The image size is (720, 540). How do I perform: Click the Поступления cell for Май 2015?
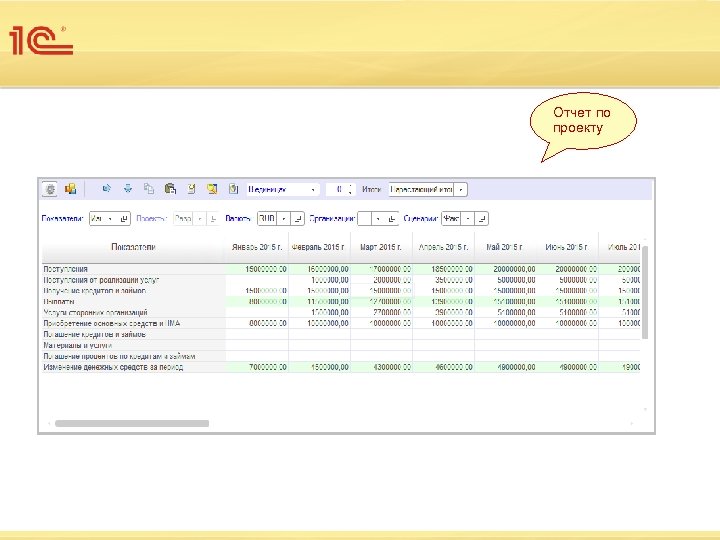point(505,269)
